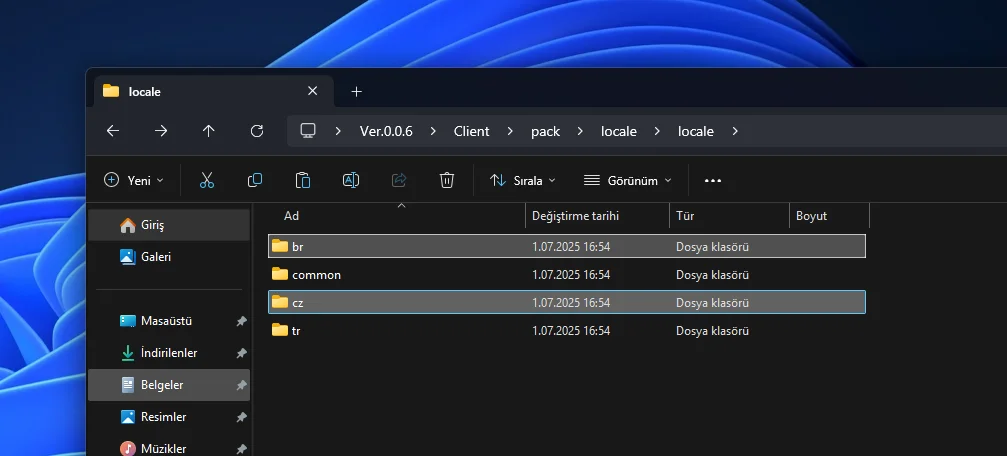This screenshot has height=456, width=1007.
Task: Open Masaüstü in the sidebar
Action: 169,320
